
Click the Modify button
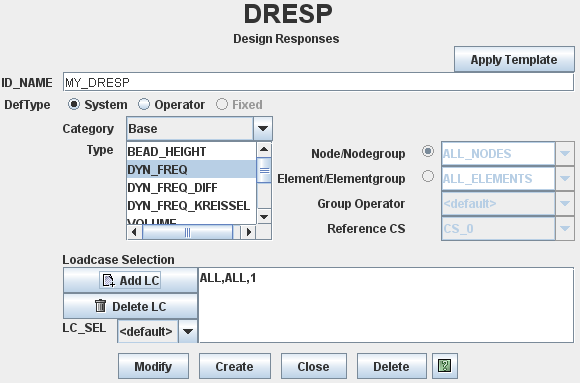click(x=153, y=366)
